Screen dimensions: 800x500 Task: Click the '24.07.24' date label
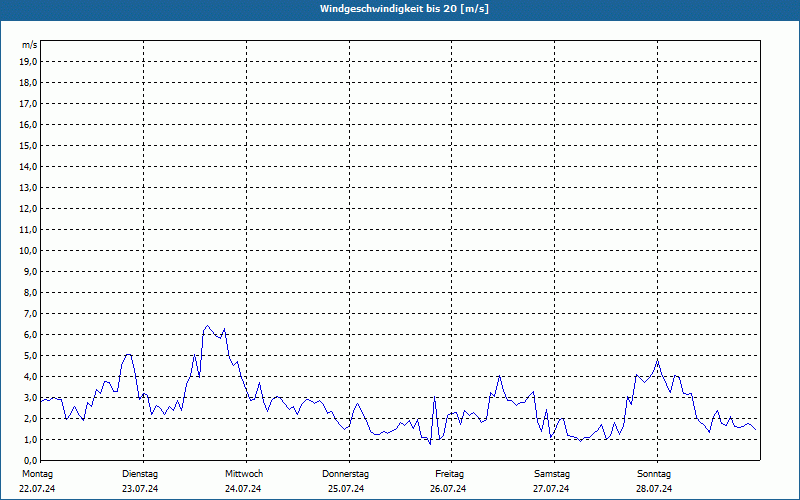[243, 489]
